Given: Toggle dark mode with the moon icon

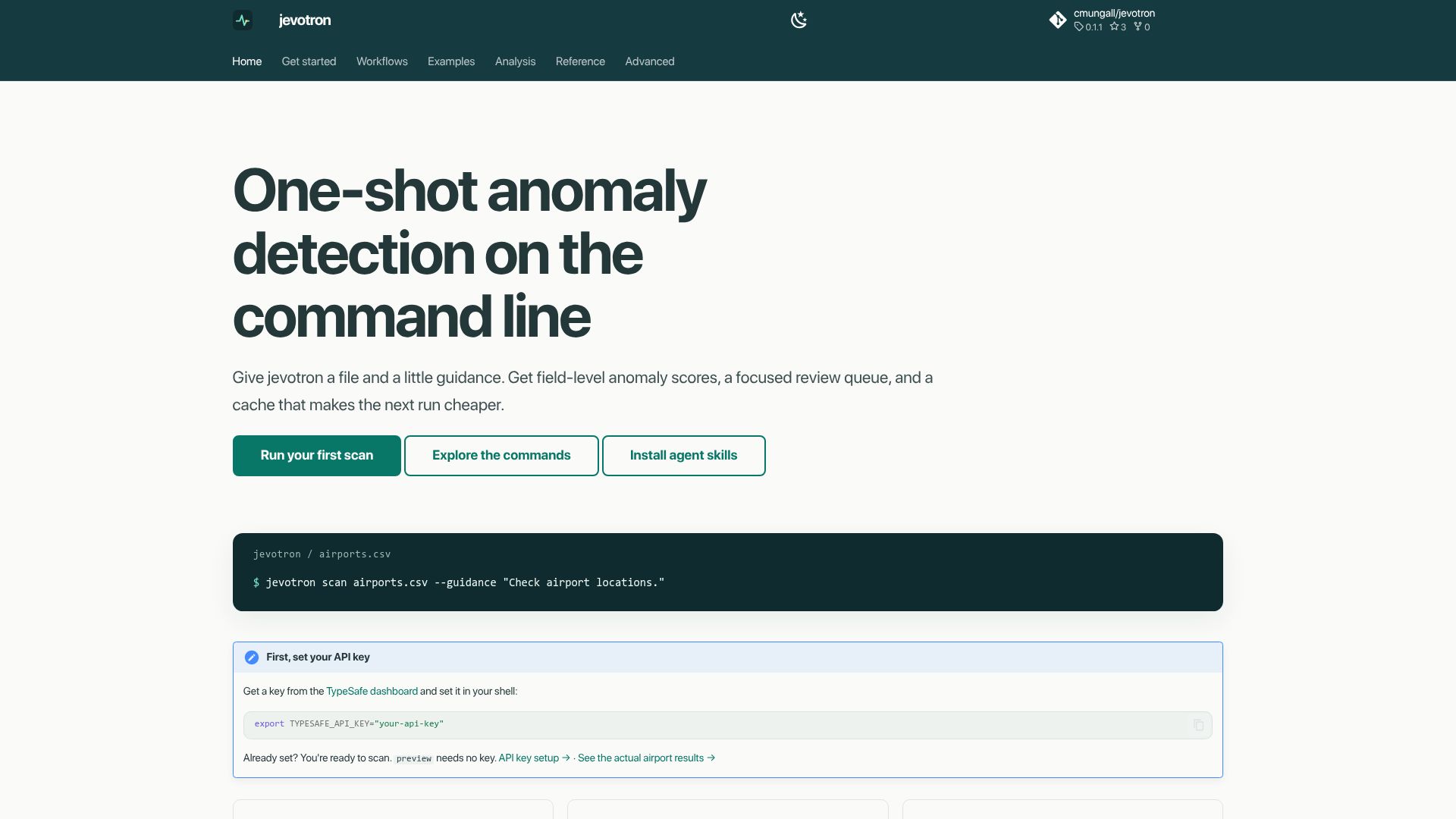Looking at the screenshot, I should pos(799,20).
